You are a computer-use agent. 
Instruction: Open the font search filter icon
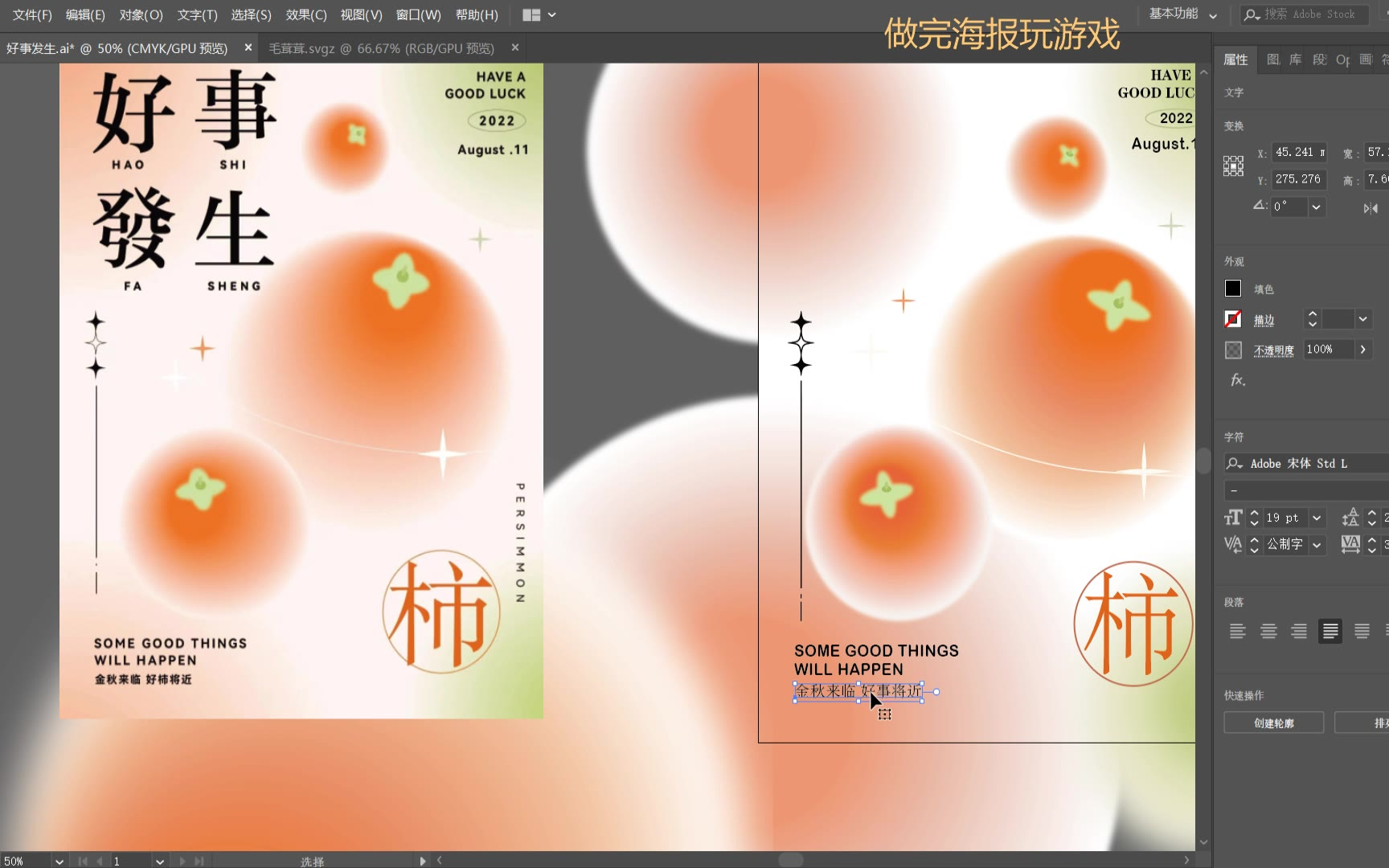point(1235,464)
